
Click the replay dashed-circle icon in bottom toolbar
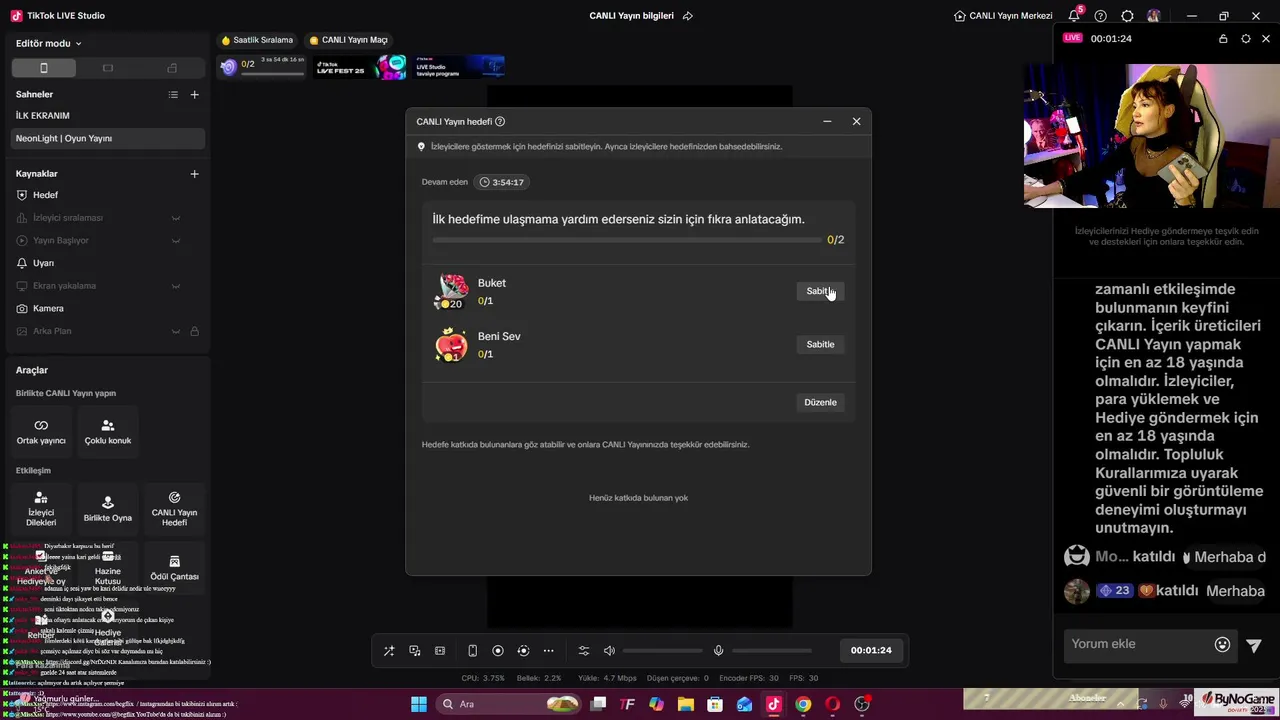click(x=523, y=650)
